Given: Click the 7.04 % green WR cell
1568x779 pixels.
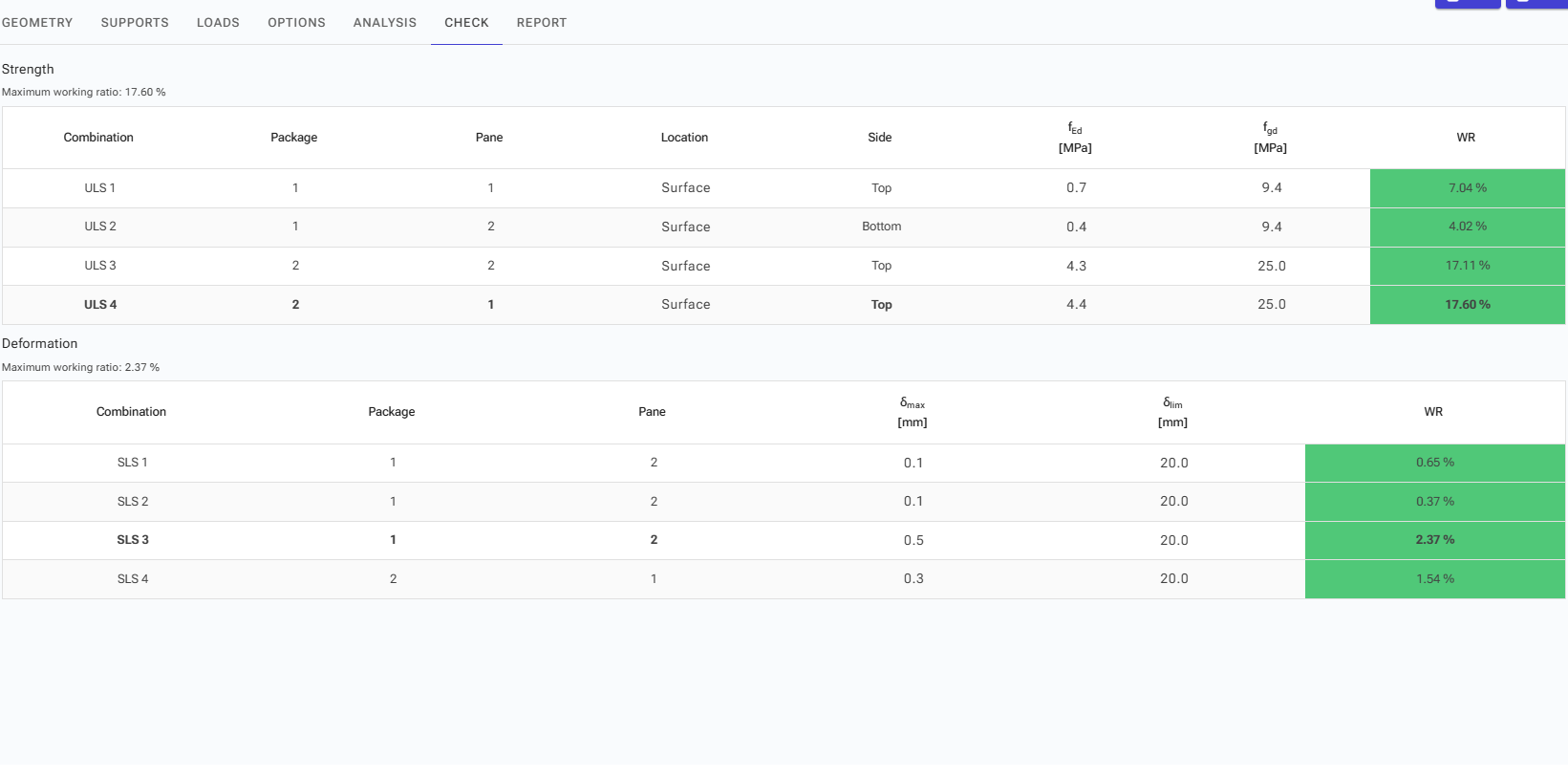Looking at the screenshot, I should [x=1467, y=188].
